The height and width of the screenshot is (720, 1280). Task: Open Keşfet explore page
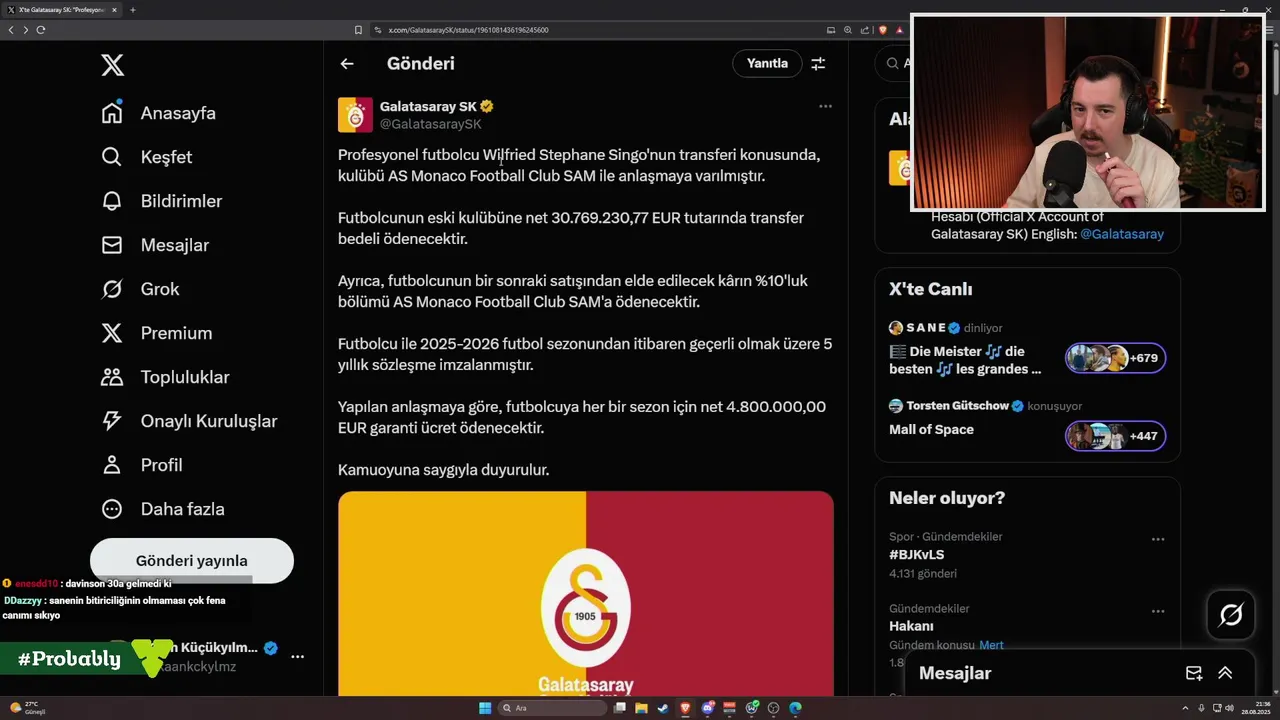point(147,157)
